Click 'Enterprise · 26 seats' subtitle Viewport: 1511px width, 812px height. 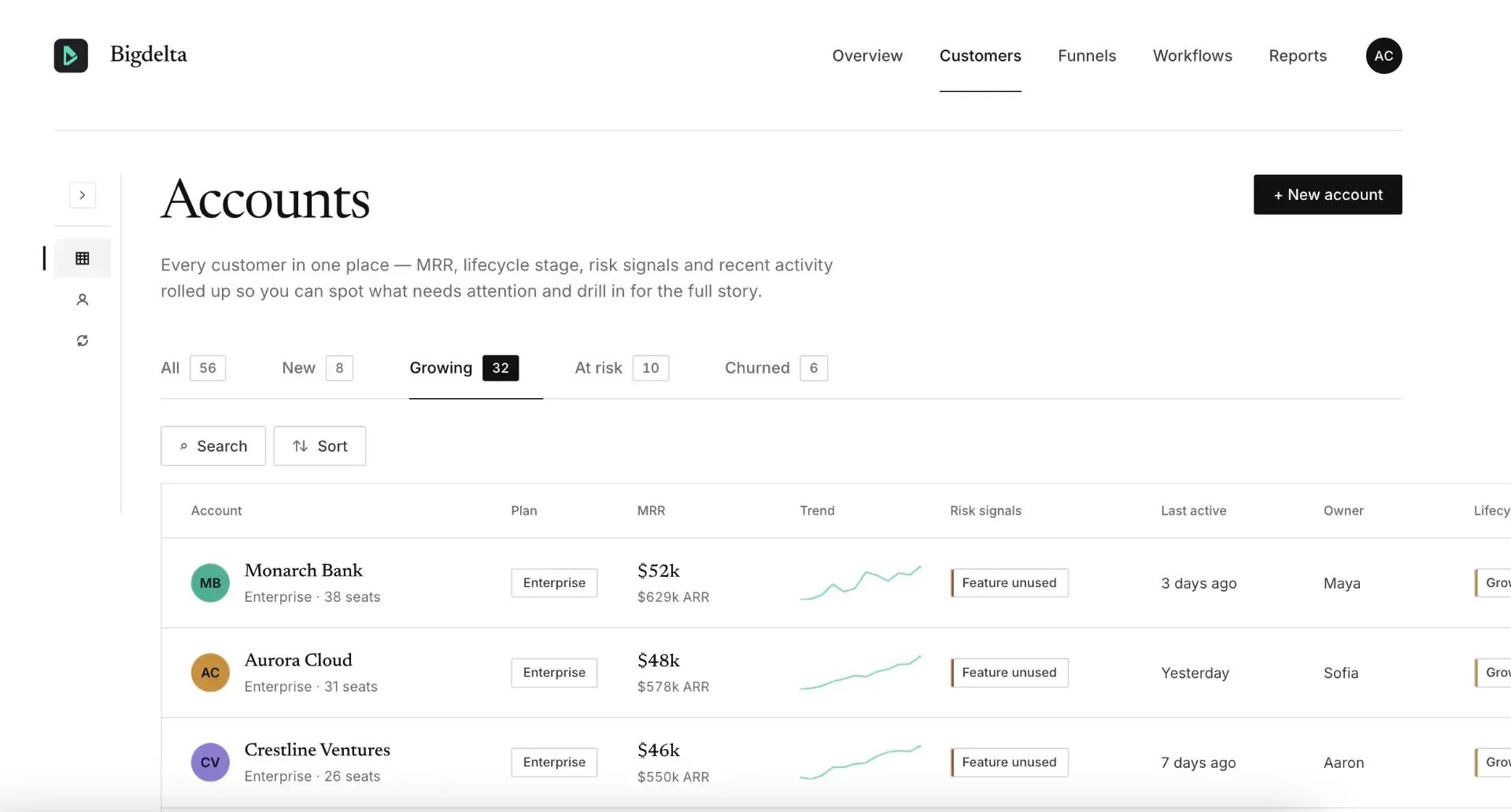coord(312,777)
